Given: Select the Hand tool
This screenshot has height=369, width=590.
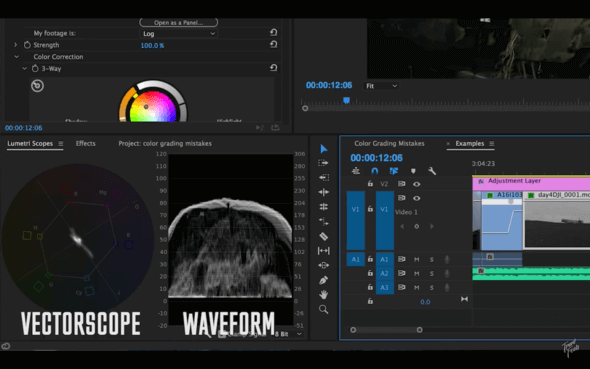Looking at the screenshot, I should (324, 295).
